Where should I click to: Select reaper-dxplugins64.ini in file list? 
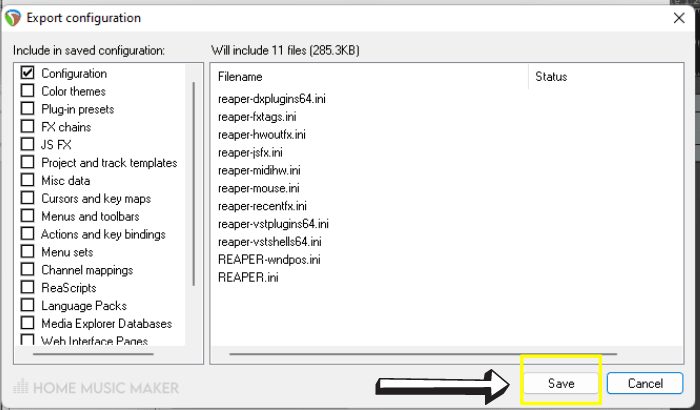click(271, 99)
